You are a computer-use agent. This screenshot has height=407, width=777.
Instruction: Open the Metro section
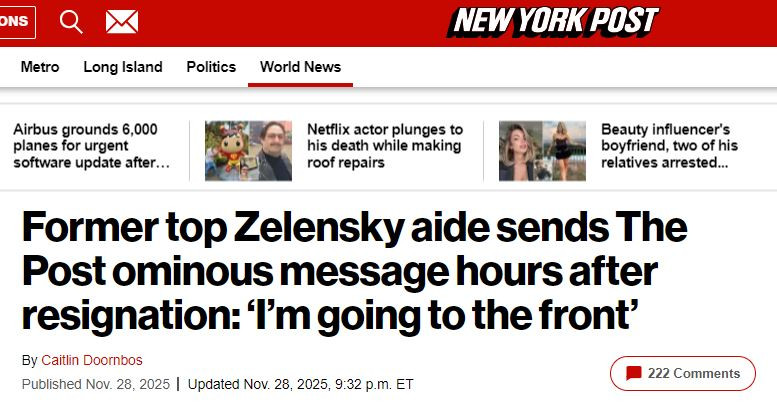click(x=40, y=67)
